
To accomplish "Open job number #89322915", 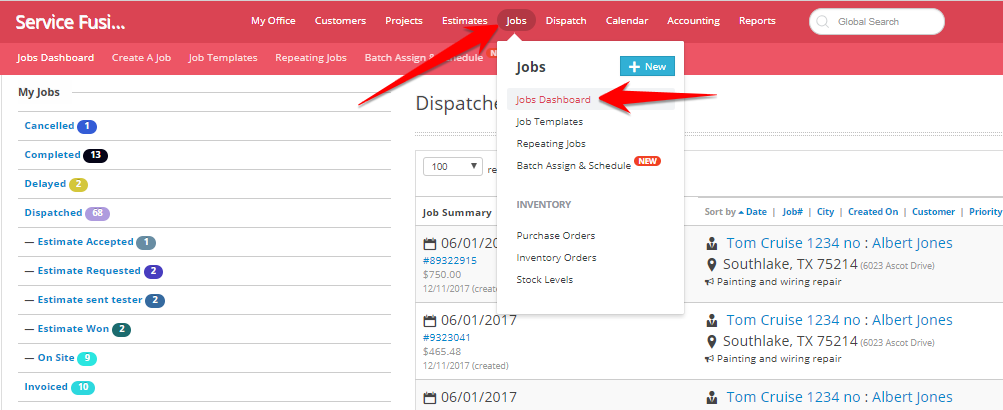I will pos(450,260).
